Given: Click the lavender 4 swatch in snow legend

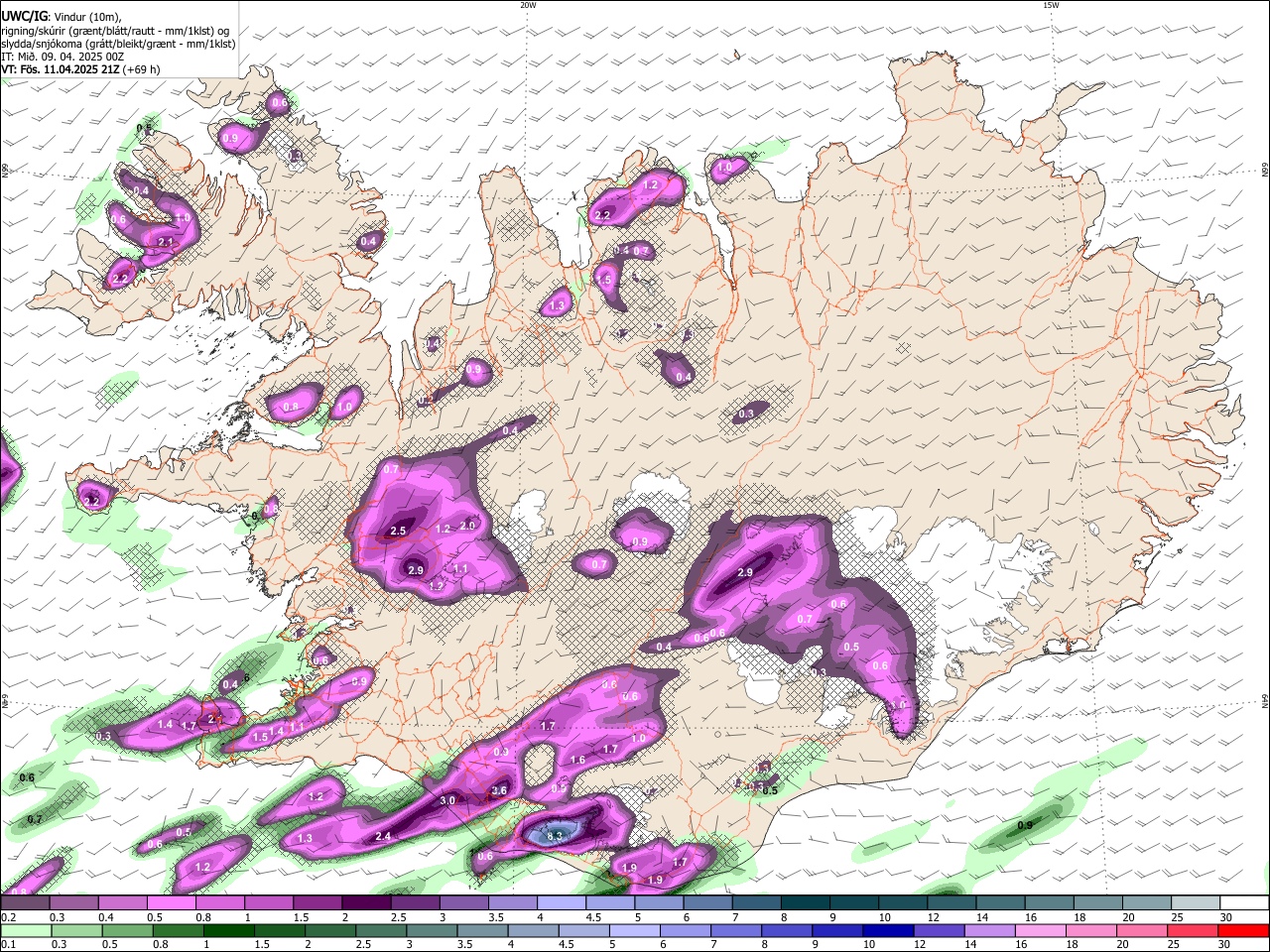Looking at the screenshot, I should (x=562, y=903).
